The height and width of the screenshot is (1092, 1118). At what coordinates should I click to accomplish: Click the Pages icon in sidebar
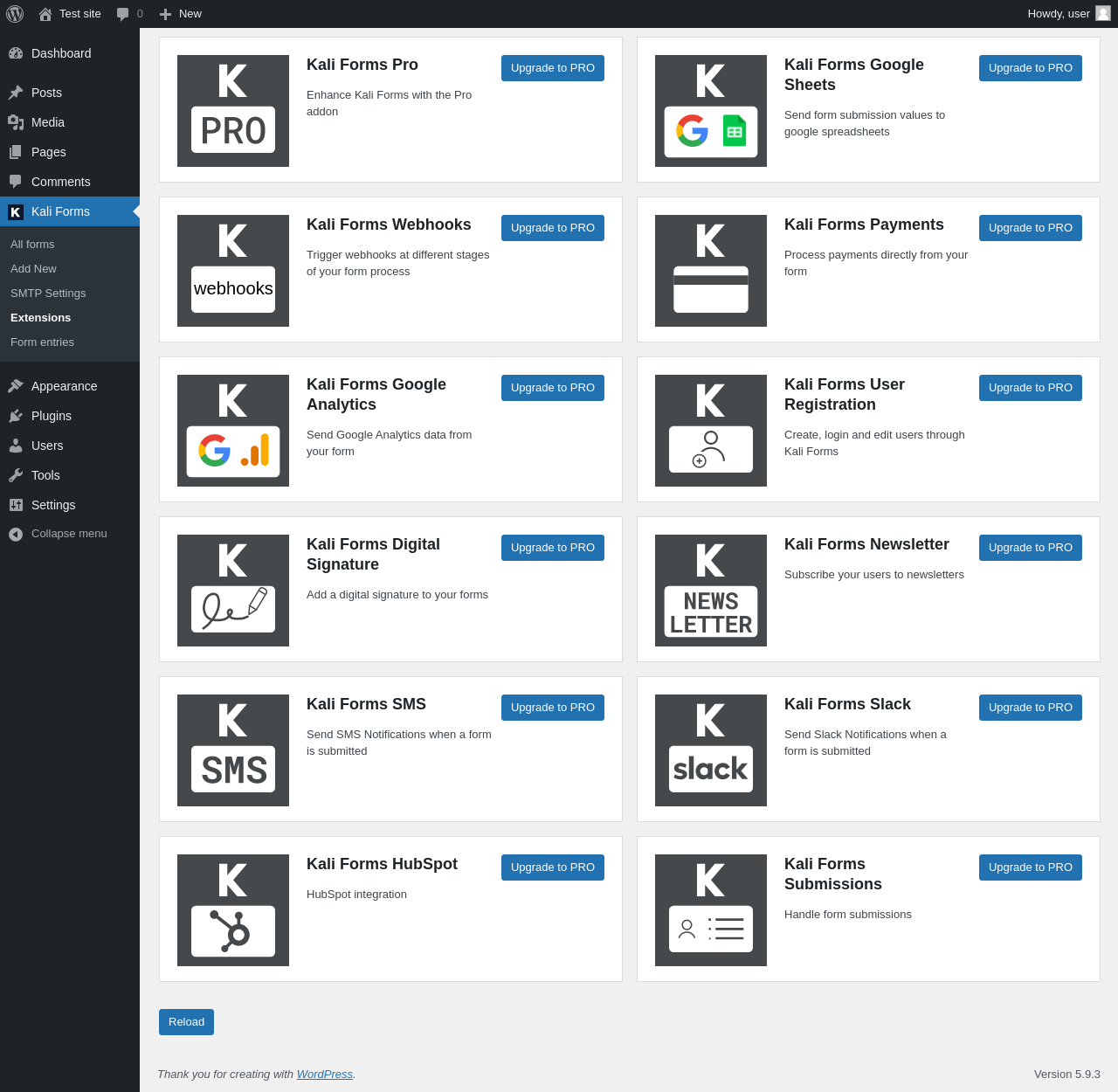[x=16, y=152]
